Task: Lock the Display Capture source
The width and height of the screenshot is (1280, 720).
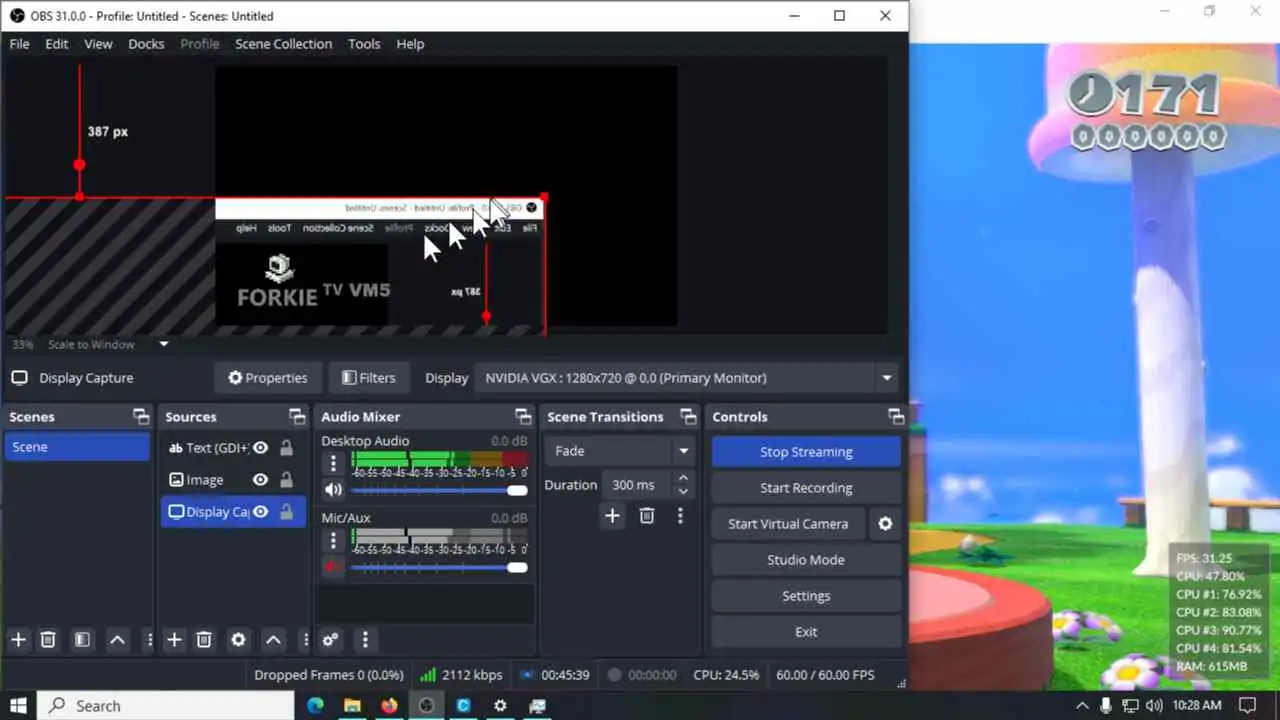Action: tap(287, 512)
